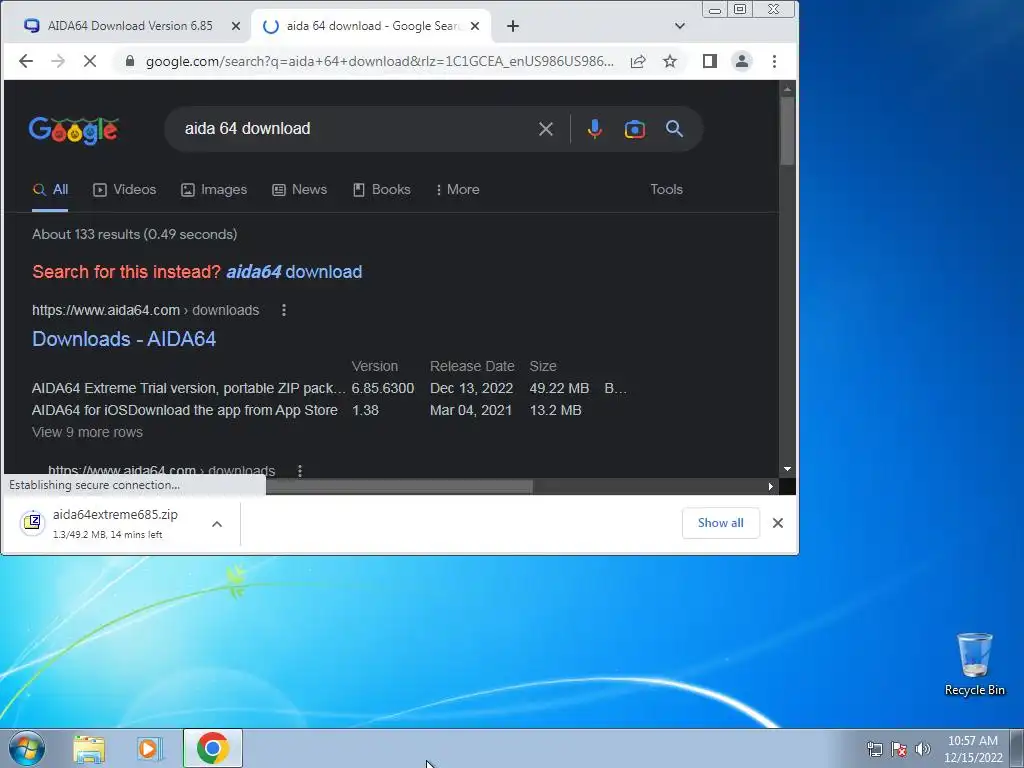Click the Google holiday logo
The height and width of the screenshot is (768, 1024).
(x=73, y=131)
